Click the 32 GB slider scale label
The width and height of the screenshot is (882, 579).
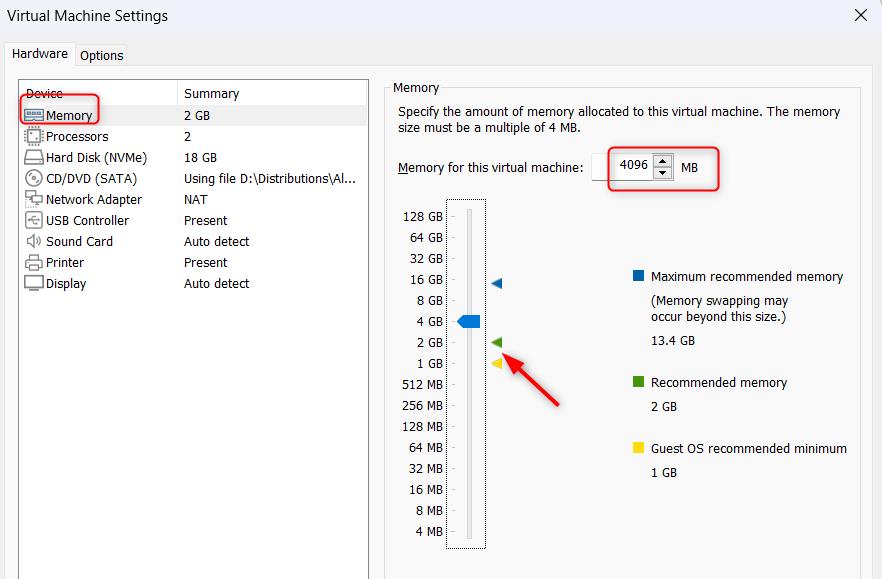[426, 259]
